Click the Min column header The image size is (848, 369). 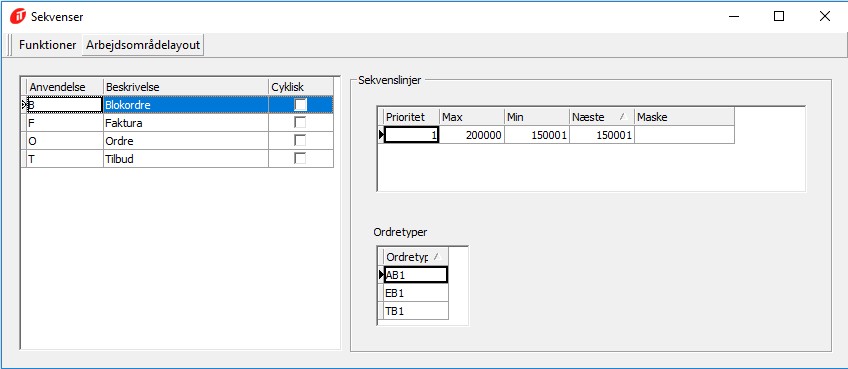(x=537, y=117)
